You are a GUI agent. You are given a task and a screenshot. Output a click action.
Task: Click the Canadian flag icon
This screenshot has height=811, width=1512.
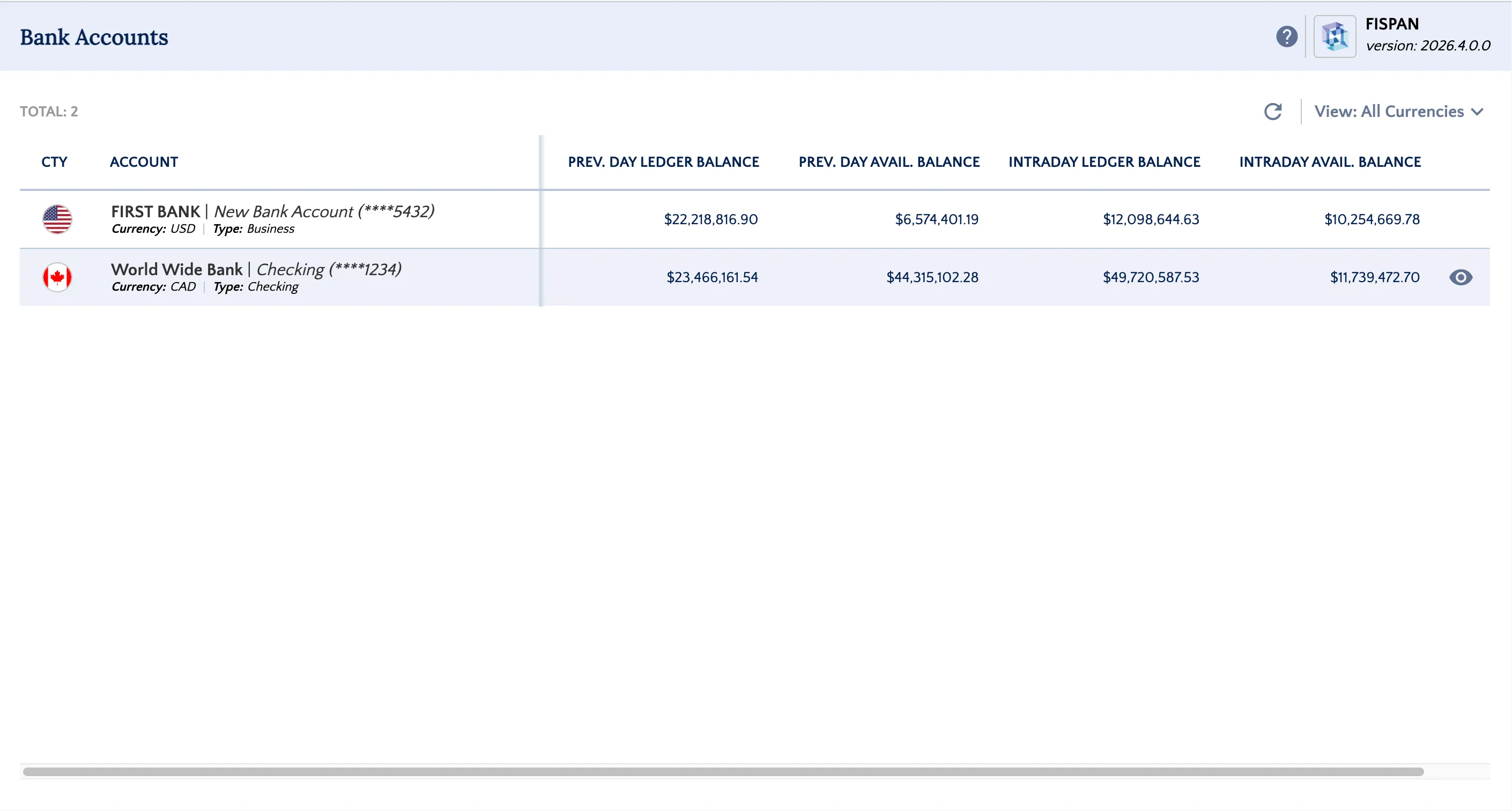coord(57,277)
